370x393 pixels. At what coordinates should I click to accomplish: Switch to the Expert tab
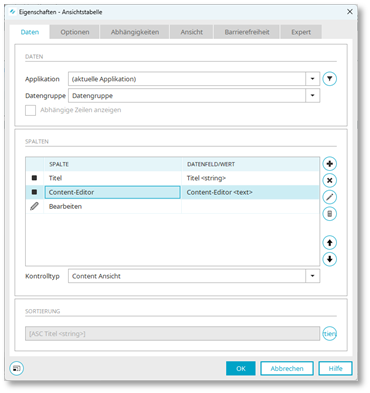(x=301, y=32)
